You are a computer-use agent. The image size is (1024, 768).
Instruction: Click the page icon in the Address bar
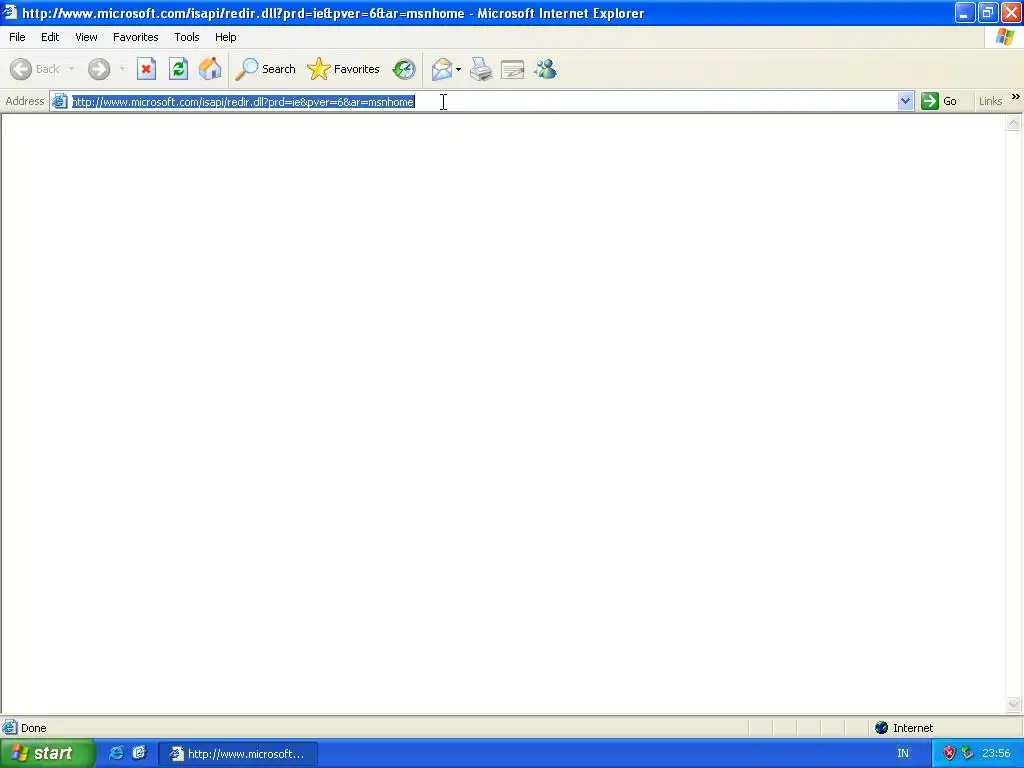(60, 101)
